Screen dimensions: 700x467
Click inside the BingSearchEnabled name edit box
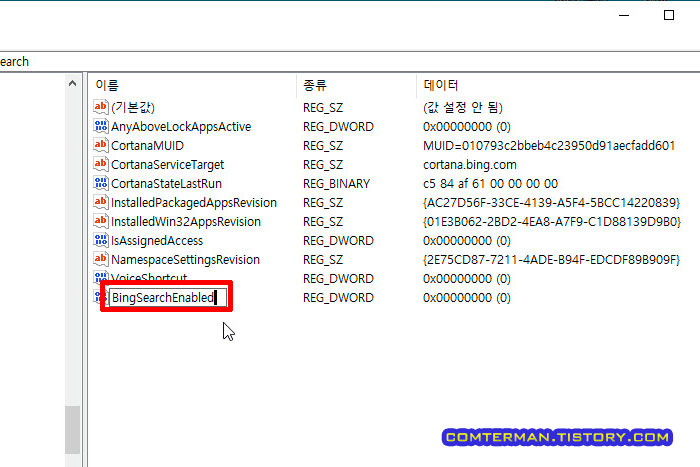[168, 297]
